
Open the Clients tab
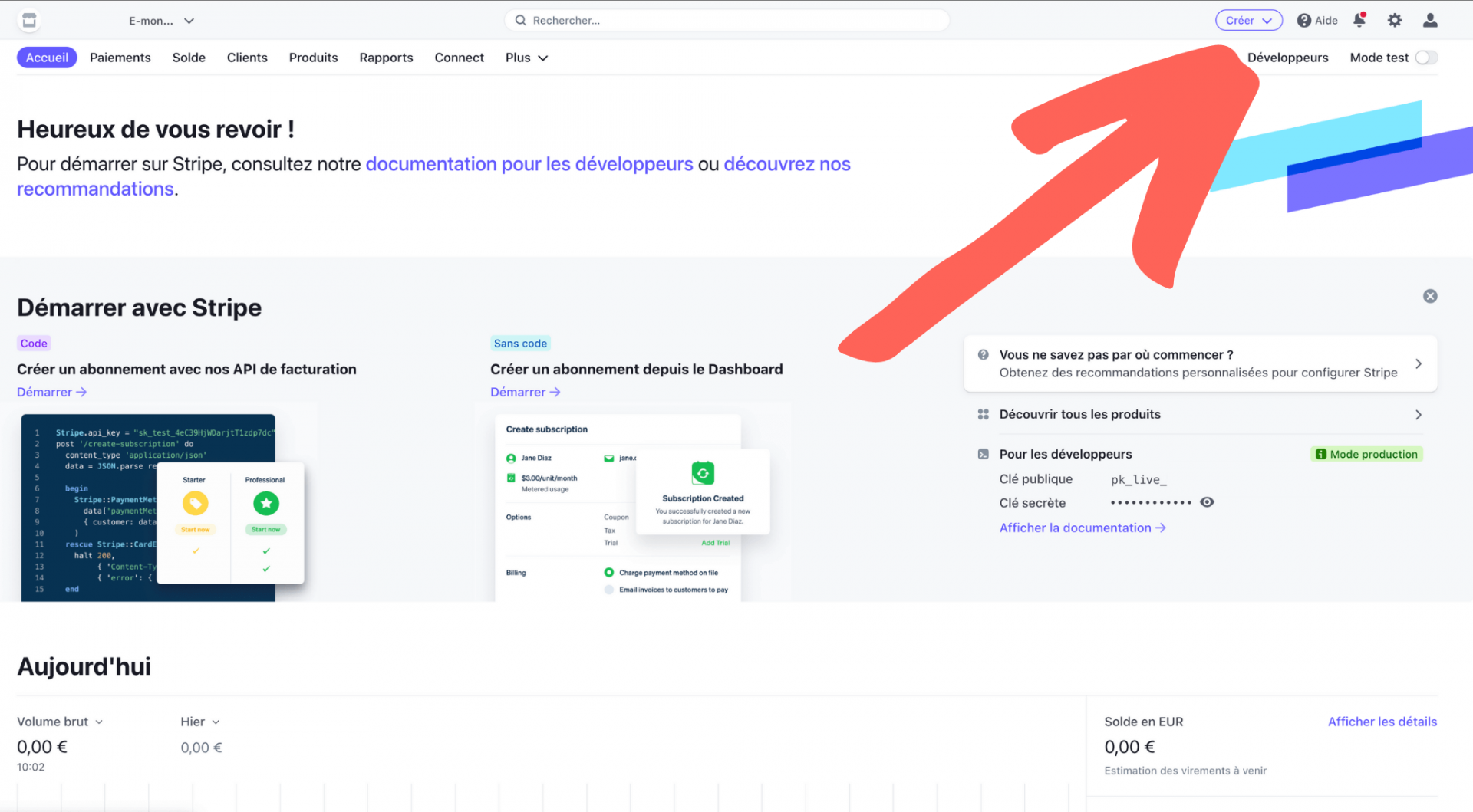[247, 58]
